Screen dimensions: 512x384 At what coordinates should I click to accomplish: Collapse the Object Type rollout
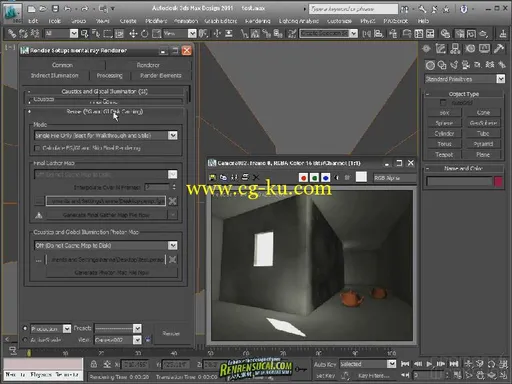click(x=464, y=94)
